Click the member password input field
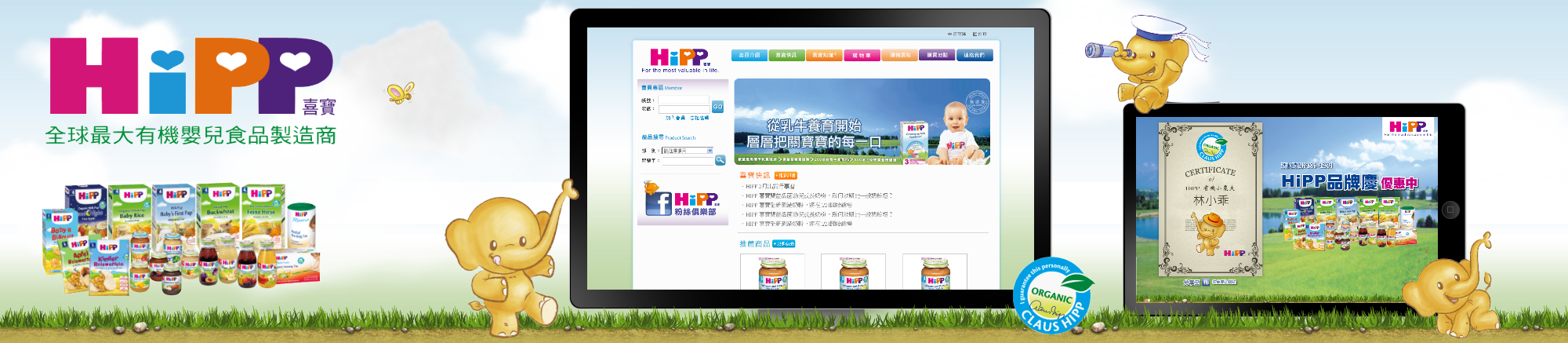The height and width of the screenshot is (343, 1568). pos(683,109)
